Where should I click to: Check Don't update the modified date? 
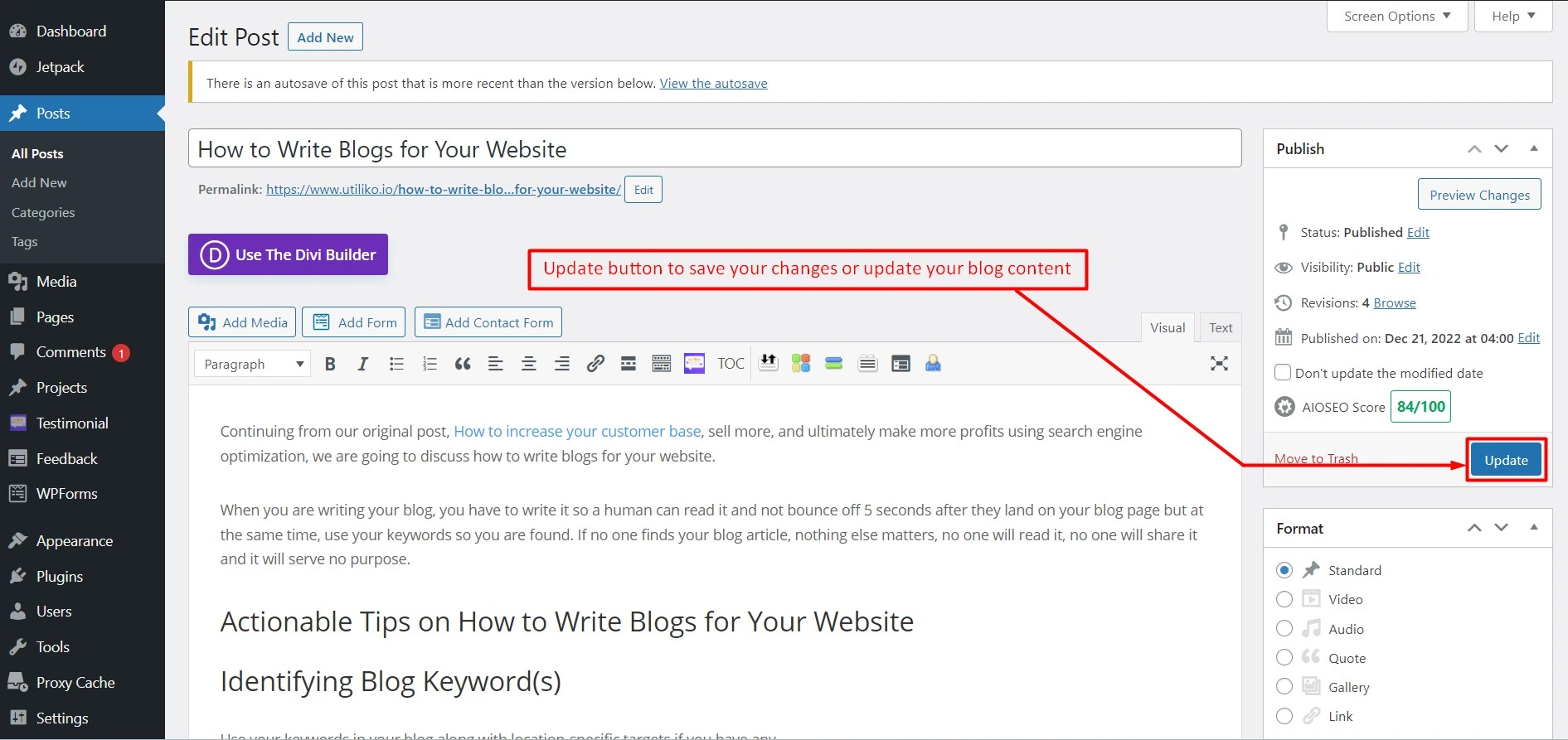pos(1283,373)
